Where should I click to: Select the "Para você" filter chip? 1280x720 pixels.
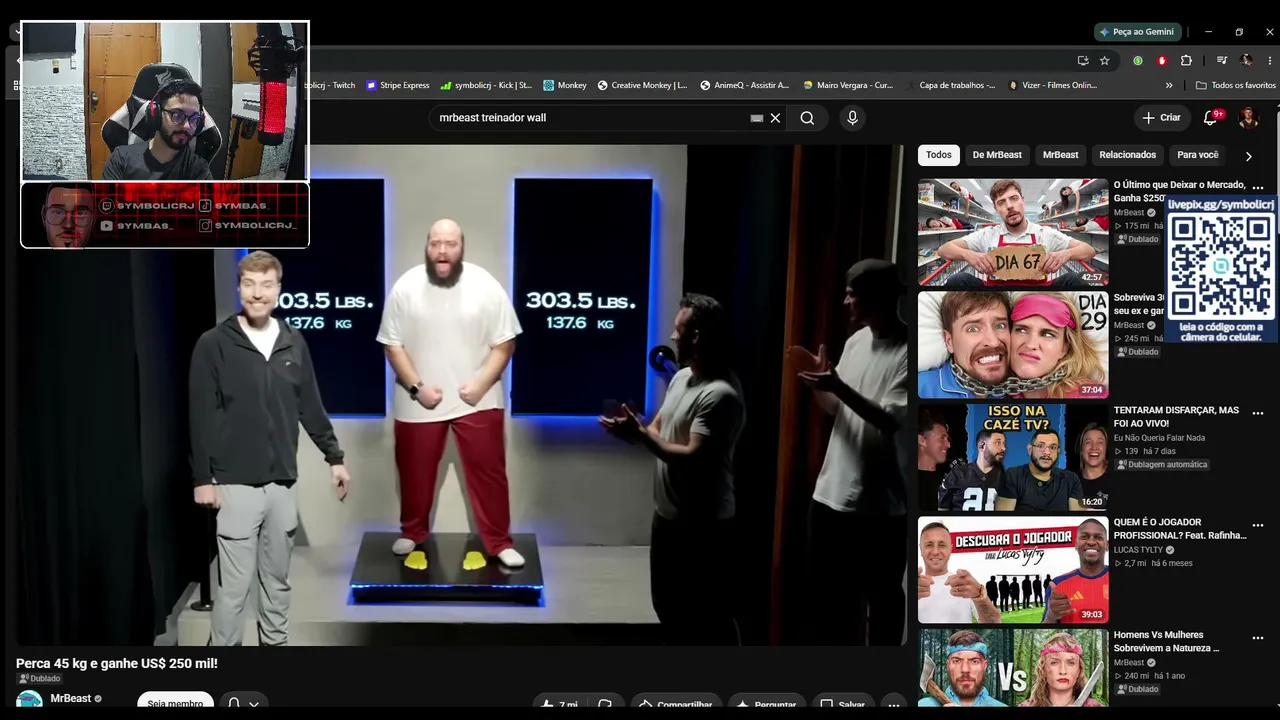point(1198,155)
